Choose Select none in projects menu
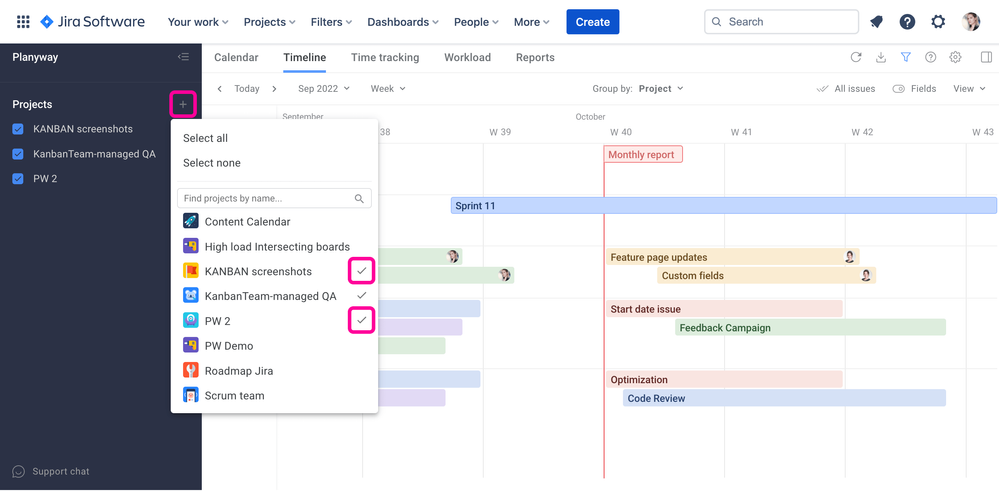The height and width of the screenshot is (494, 999). (x=212, y=163)
